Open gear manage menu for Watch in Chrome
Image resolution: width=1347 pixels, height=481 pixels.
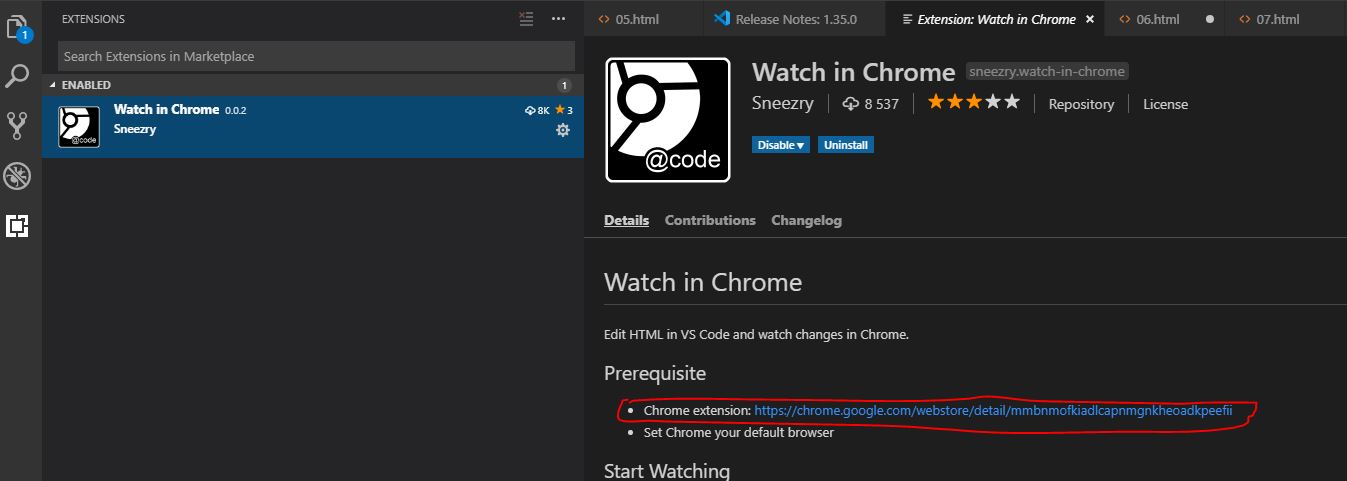(563, 130)
